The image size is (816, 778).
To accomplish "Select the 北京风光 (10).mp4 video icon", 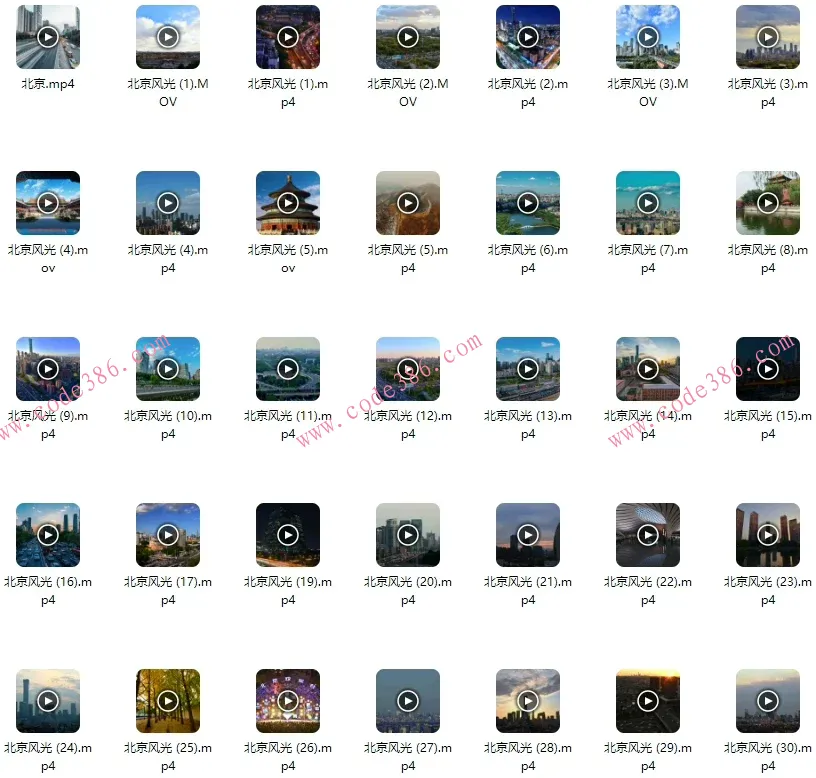I will [168, 369].
